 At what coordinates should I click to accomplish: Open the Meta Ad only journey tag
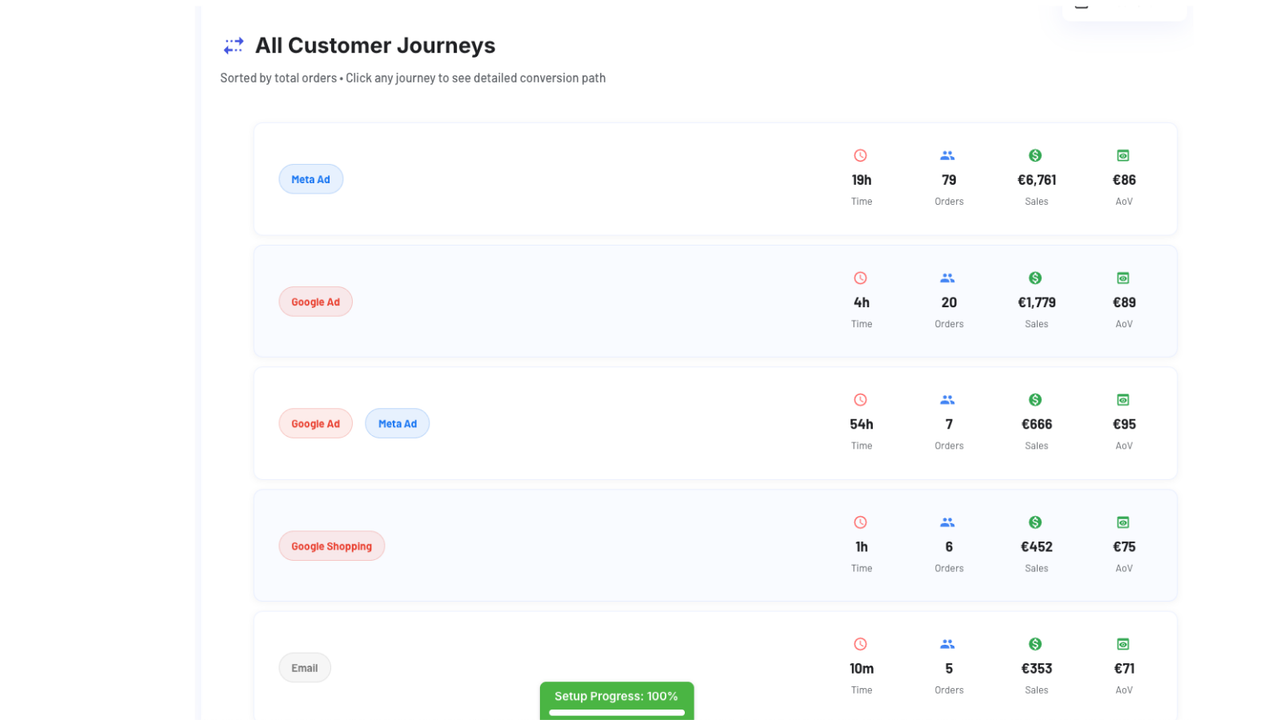[x=311, y=179]
